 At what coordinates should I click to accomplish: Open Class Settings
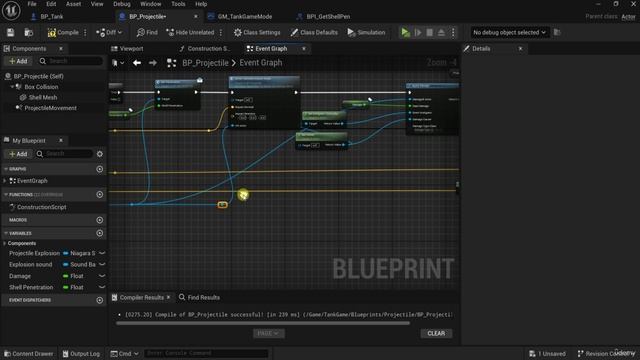pyautogui.click(x=257, y=33)
